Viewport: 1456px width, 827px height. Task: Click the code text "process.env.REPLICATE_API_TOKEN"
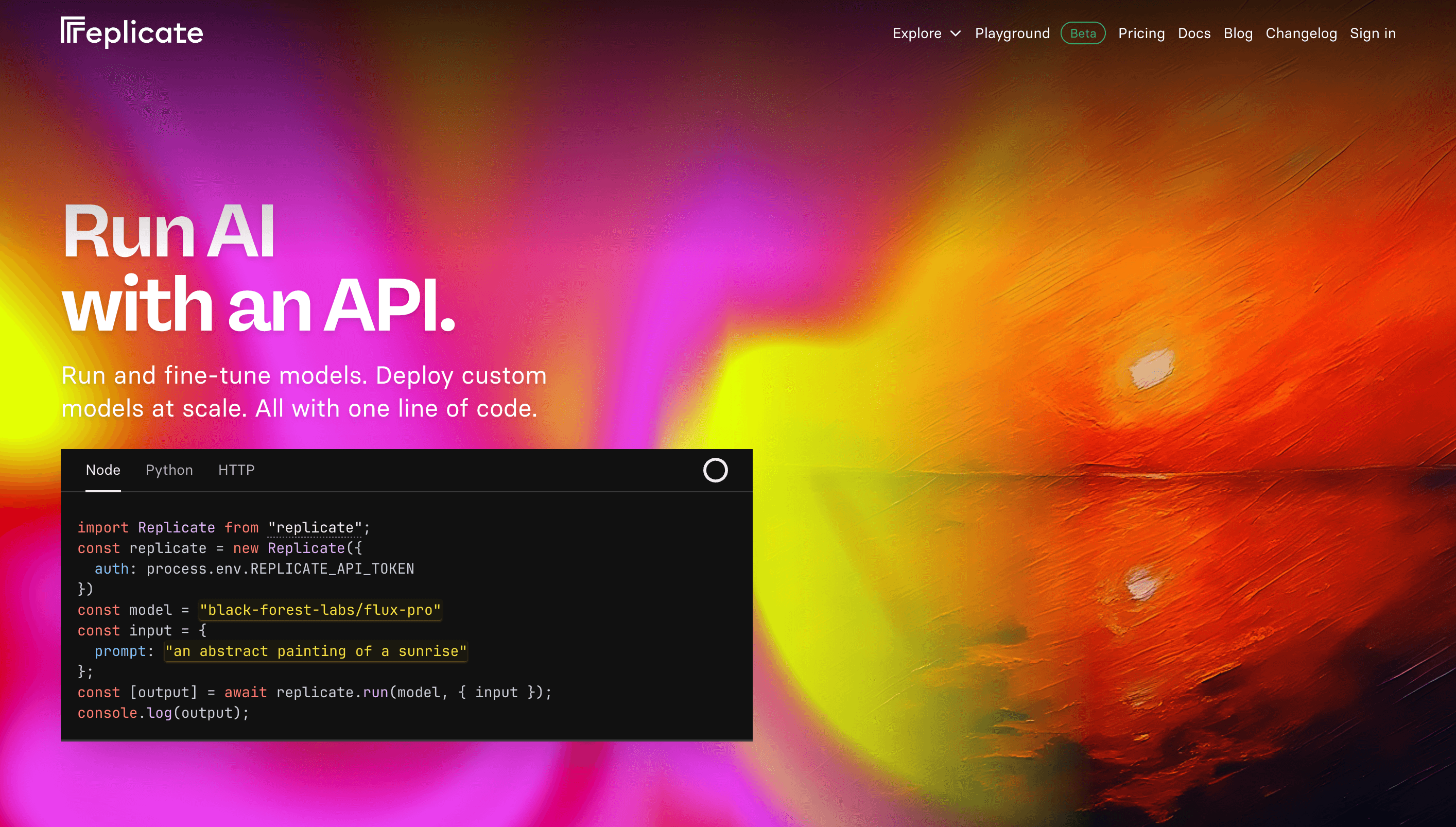[280, 569]
